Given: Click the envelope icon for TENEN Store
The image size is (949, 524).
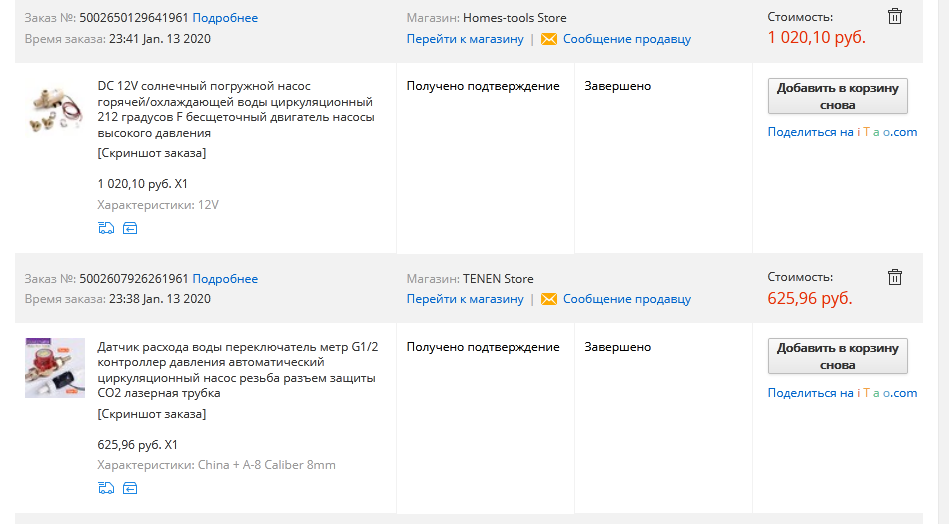Looking at the screenshot, I should [x=549, y=299].
